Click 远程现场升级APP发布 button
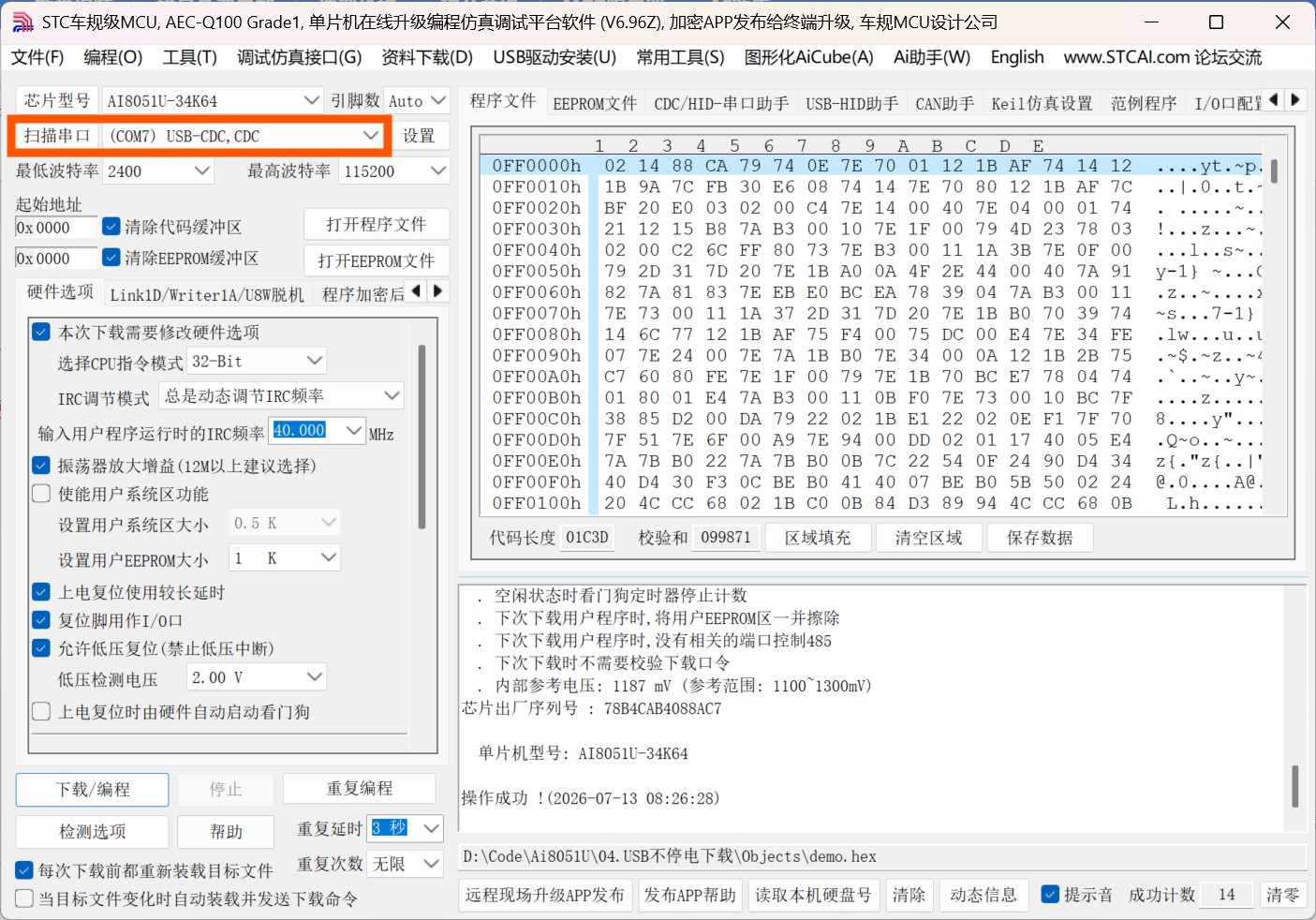This screenshot has height=920, width=1316. point(545,895)
